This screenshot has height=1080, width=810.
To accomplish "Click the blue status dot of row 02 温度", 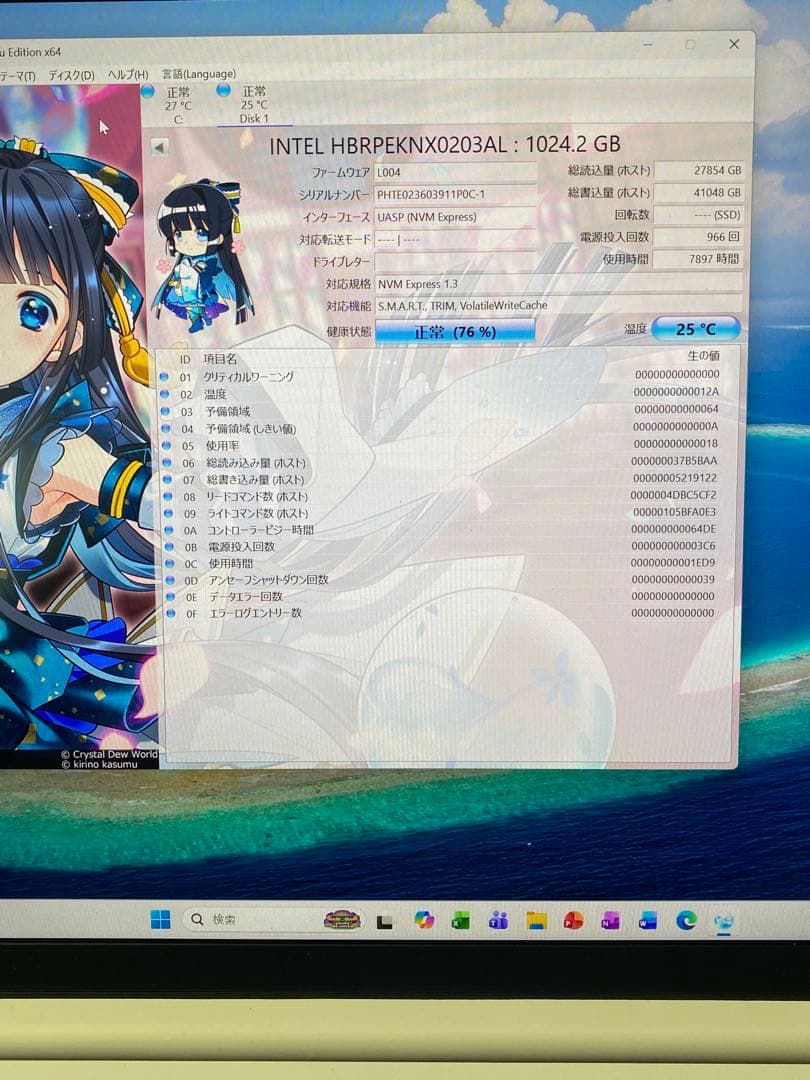I will tap(165, 394).
